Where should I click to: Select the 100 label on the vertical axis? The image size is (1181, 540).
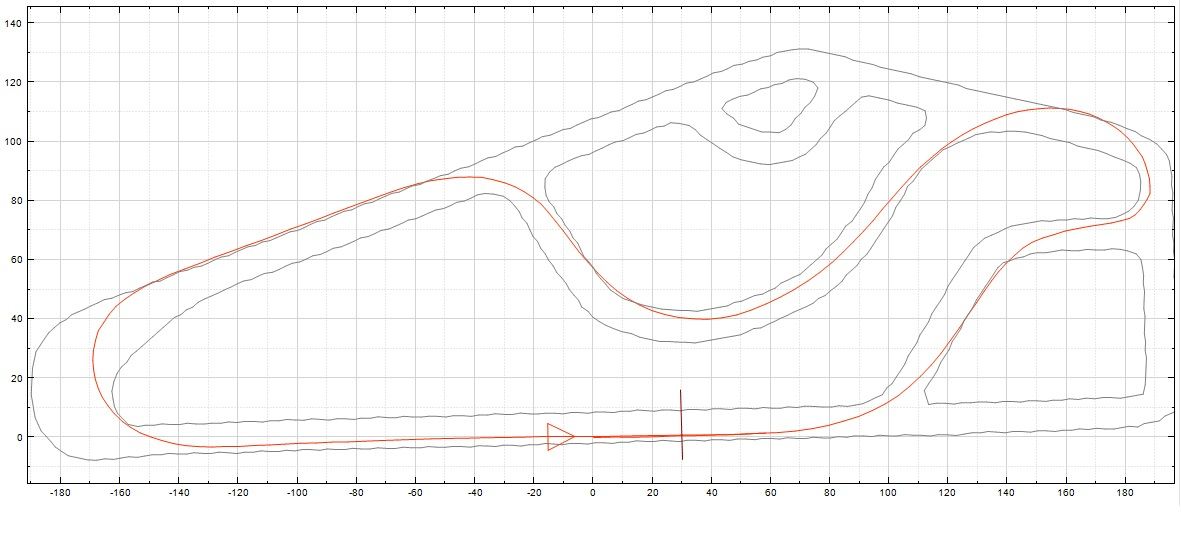(x=13, y=141)
